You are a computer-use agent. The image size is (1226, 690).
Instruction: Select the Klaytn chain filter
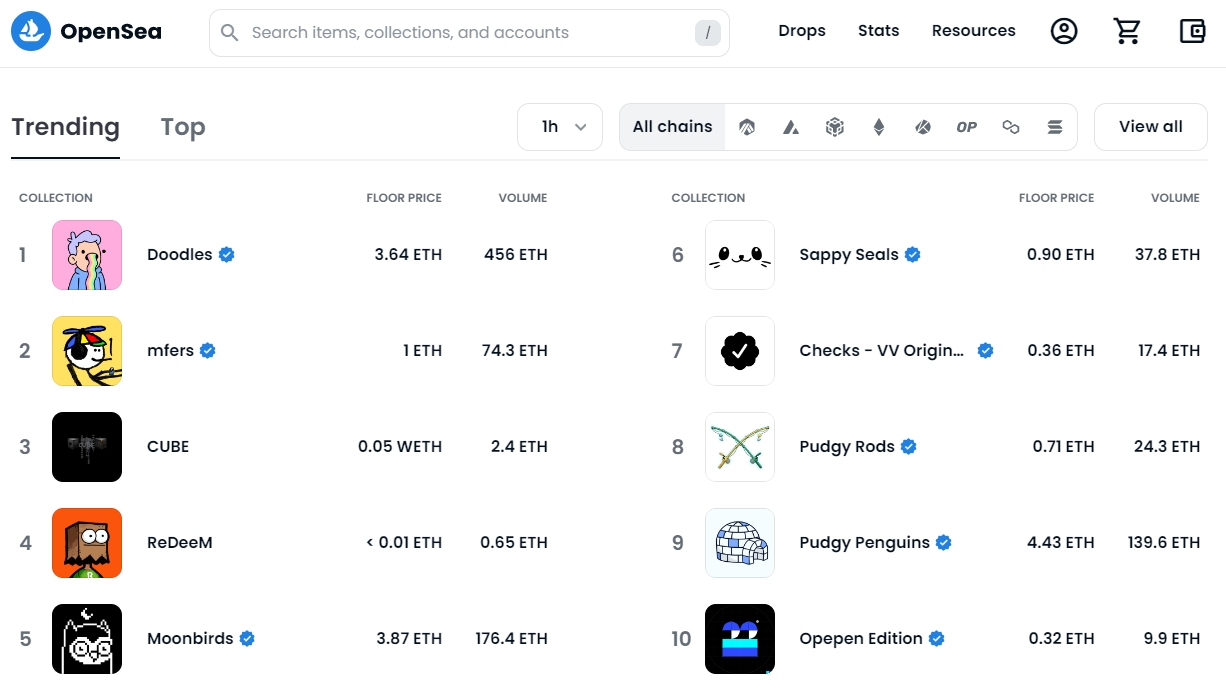click(x=923, y=126)
